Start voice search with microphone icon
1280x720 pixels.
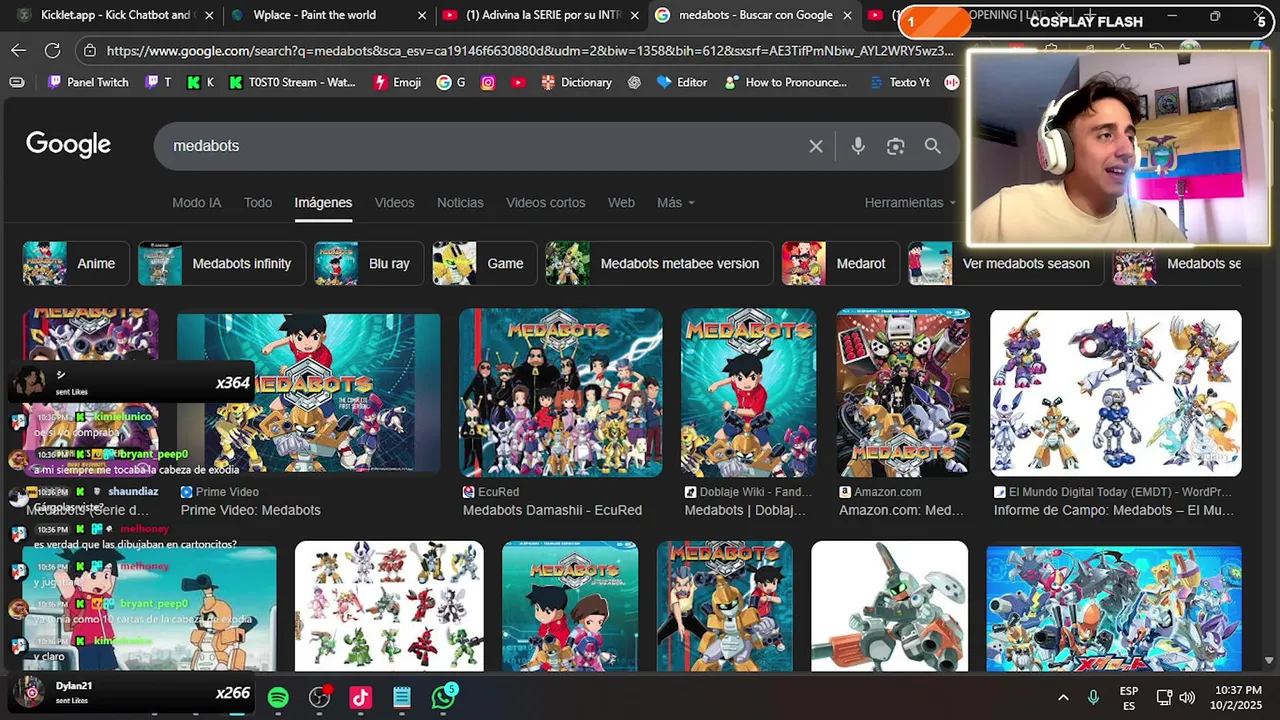pos(858,146)
